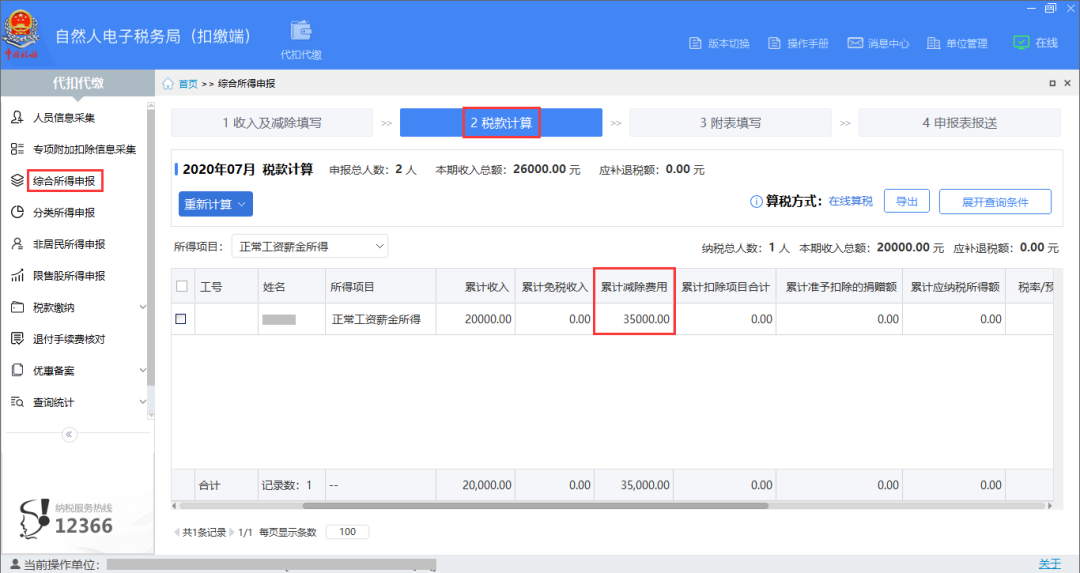Click the current operator user icon in status bar
This screenshot has width=1080, height=573.
pyautogui.click(x=15, y=565)
